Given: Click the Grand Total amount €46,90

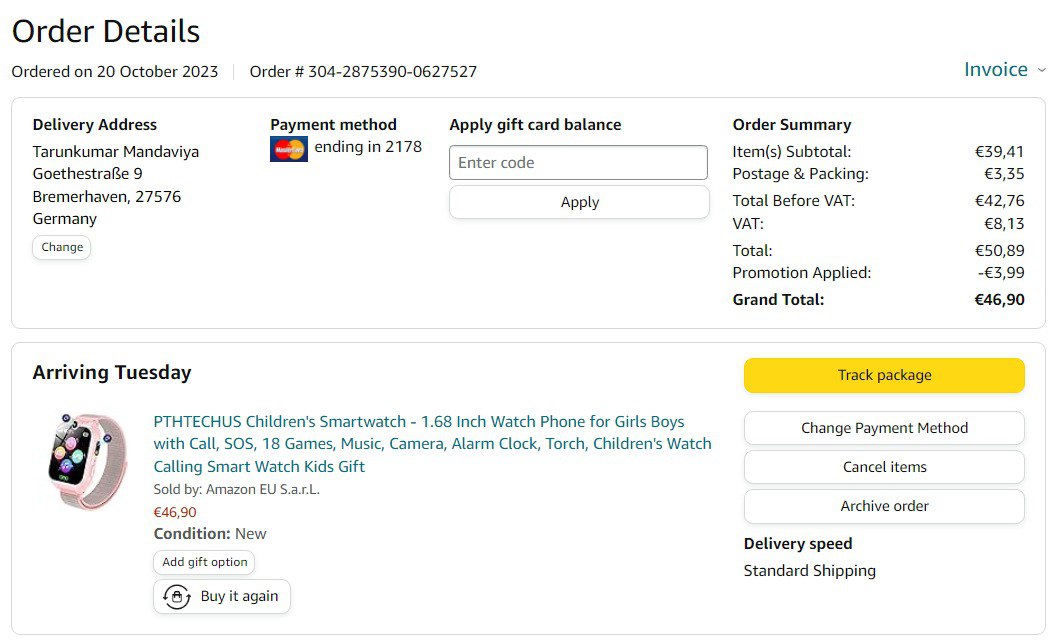Looking at the screenshot, I should [x=999, y=300].
